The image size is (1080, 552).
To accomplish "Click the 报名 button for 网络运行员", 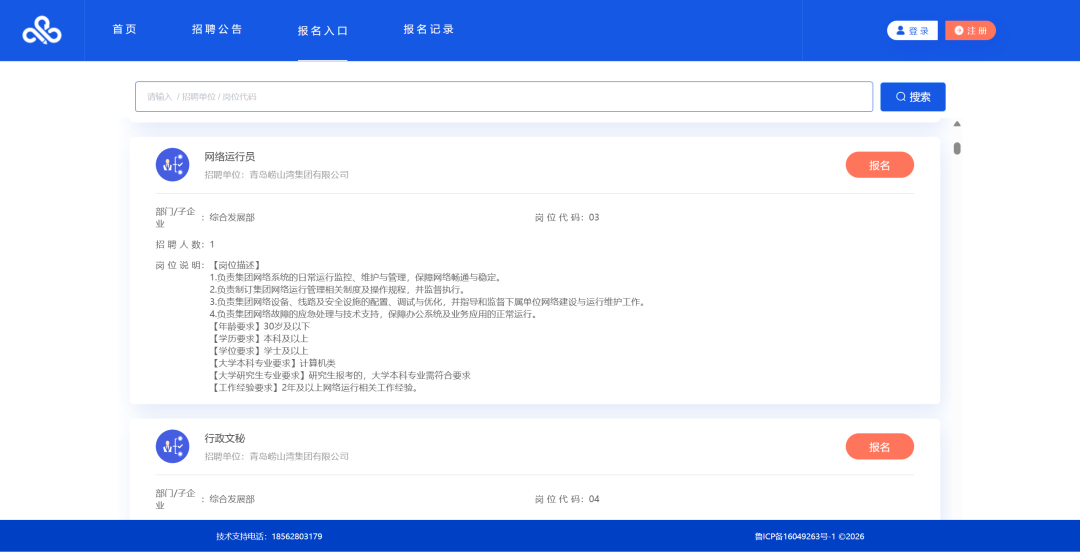I will tap(880, 165).
